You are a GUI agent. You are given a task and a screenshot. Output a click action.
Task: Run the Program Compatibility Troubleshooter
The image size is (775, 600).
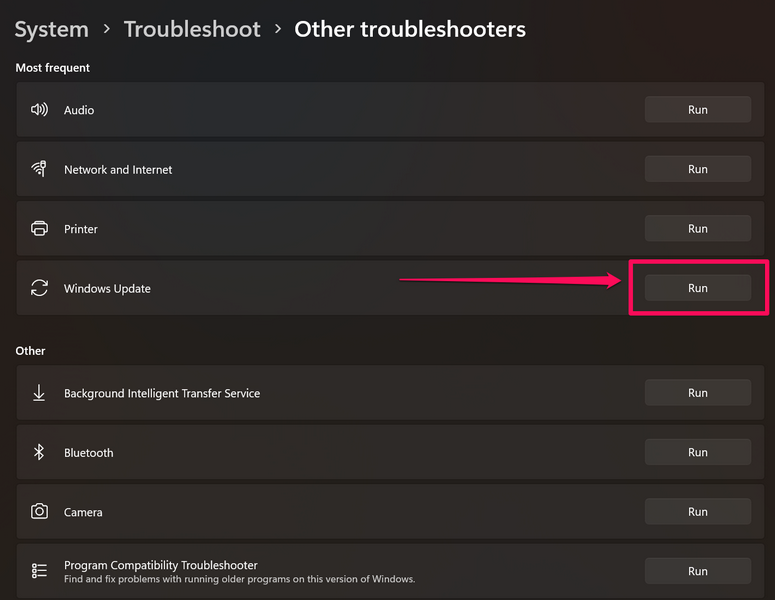(697, 571)
